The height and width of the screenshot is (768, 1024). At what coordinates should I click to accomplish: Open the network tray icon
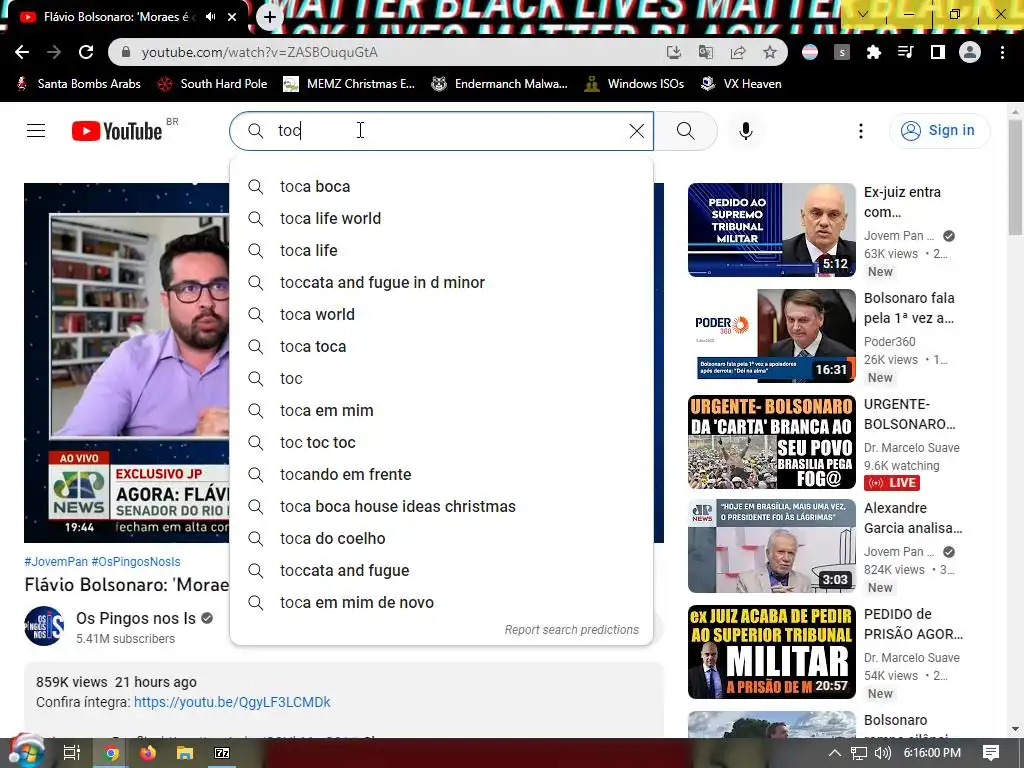tap(859, 753)
